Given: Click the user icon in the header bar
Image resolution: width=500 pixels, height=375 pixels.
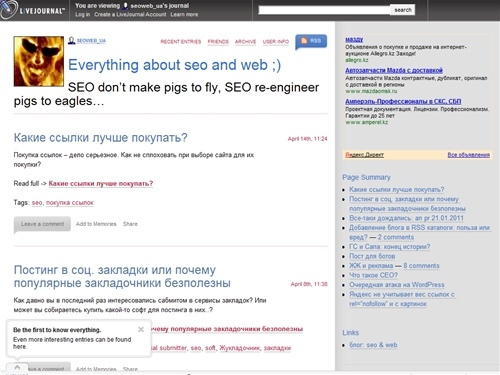Looking at the screenshot, I should (125, 6).
